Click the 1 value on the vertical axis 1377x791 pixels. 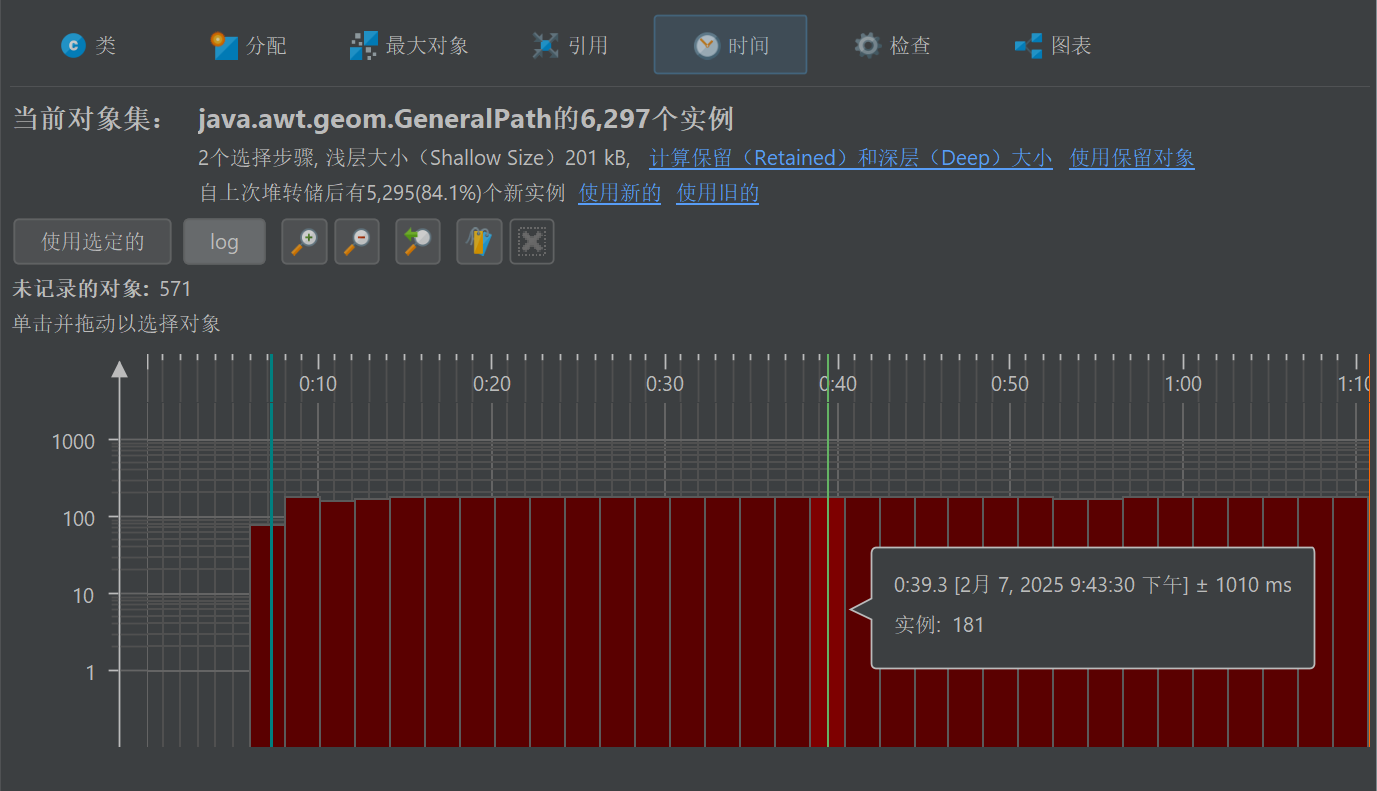90,672
